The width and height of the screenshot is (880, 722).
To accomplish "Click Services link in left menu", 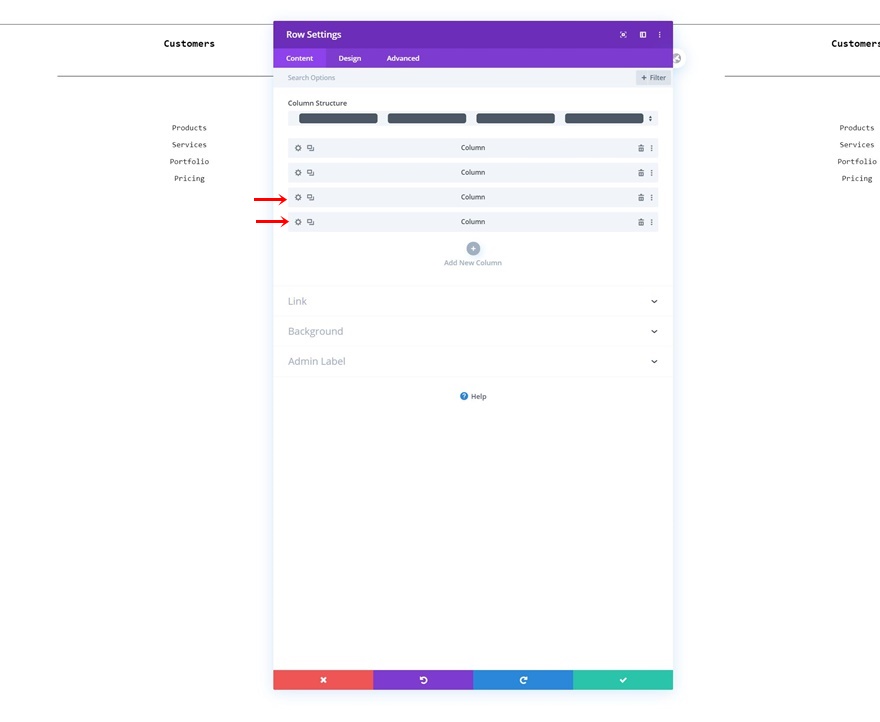I will pyautogui.click(x=189, y=145).
